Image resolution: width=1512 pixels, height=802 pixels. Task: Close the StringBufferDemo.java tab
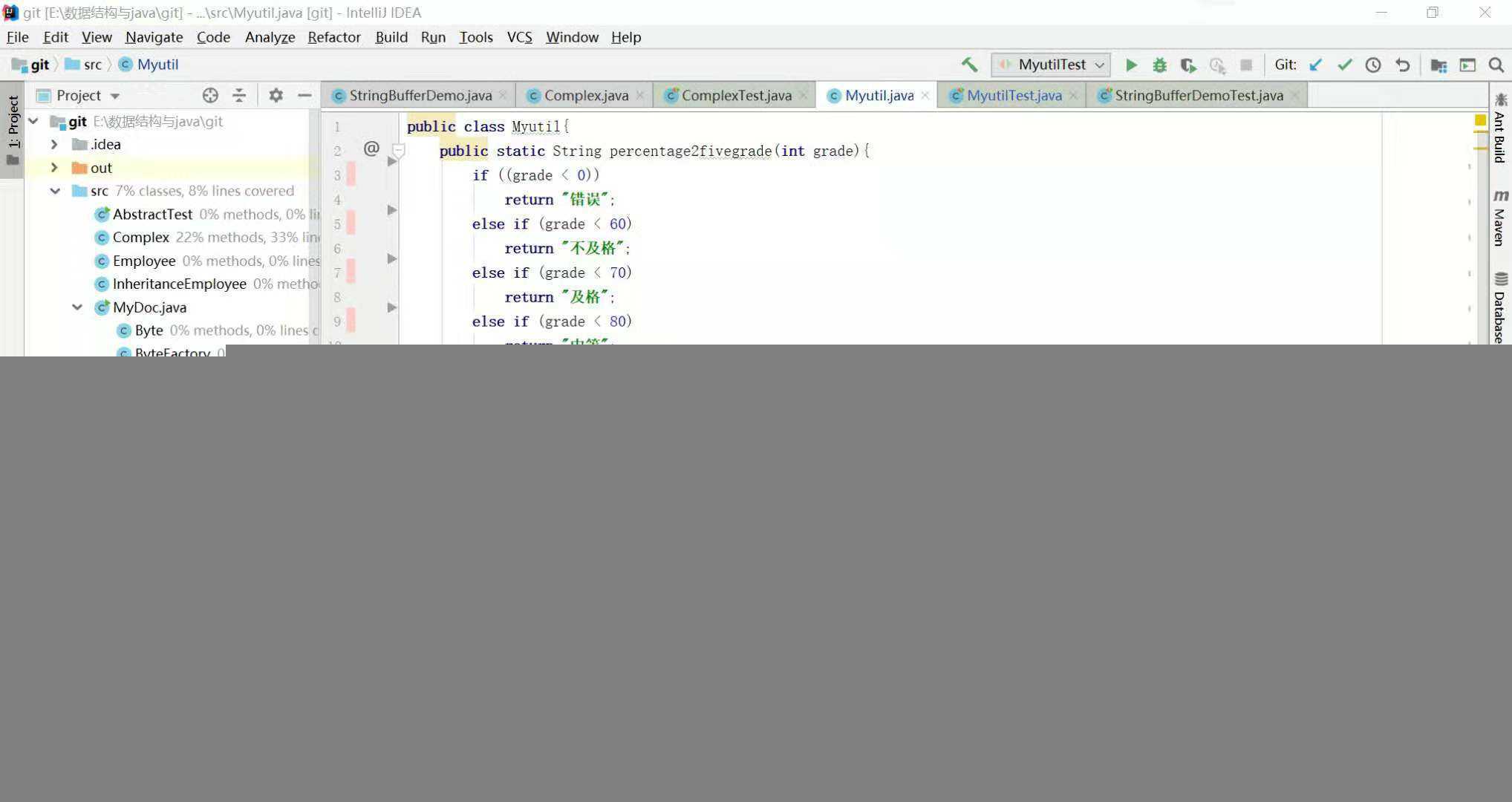pyautogui.click(x=503, y=95)
